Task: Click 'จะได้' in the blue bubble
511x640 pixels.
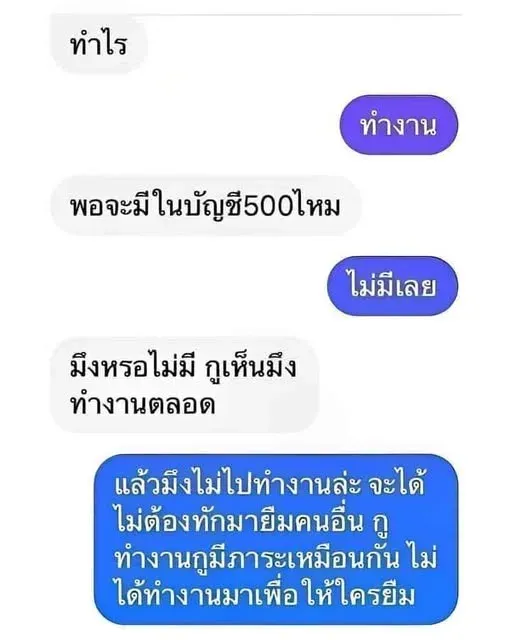Action: [x=396, y=484]
